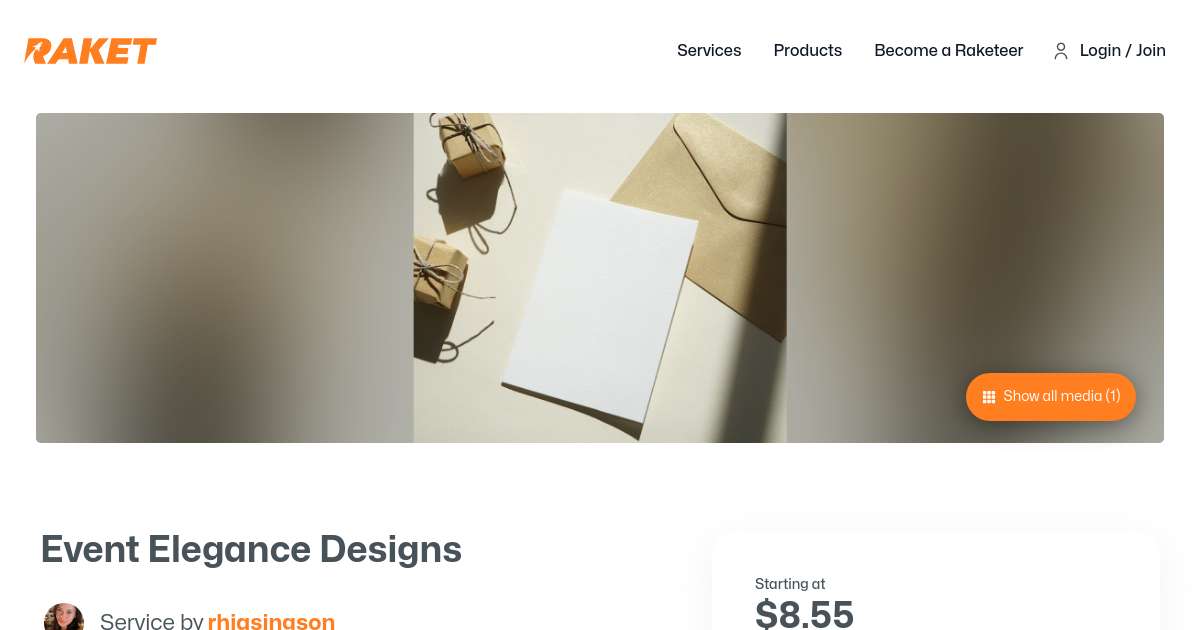Screen dimensions: 1200x630
Task: Click the blurred left side of the banner
Action: pos(225,278)
